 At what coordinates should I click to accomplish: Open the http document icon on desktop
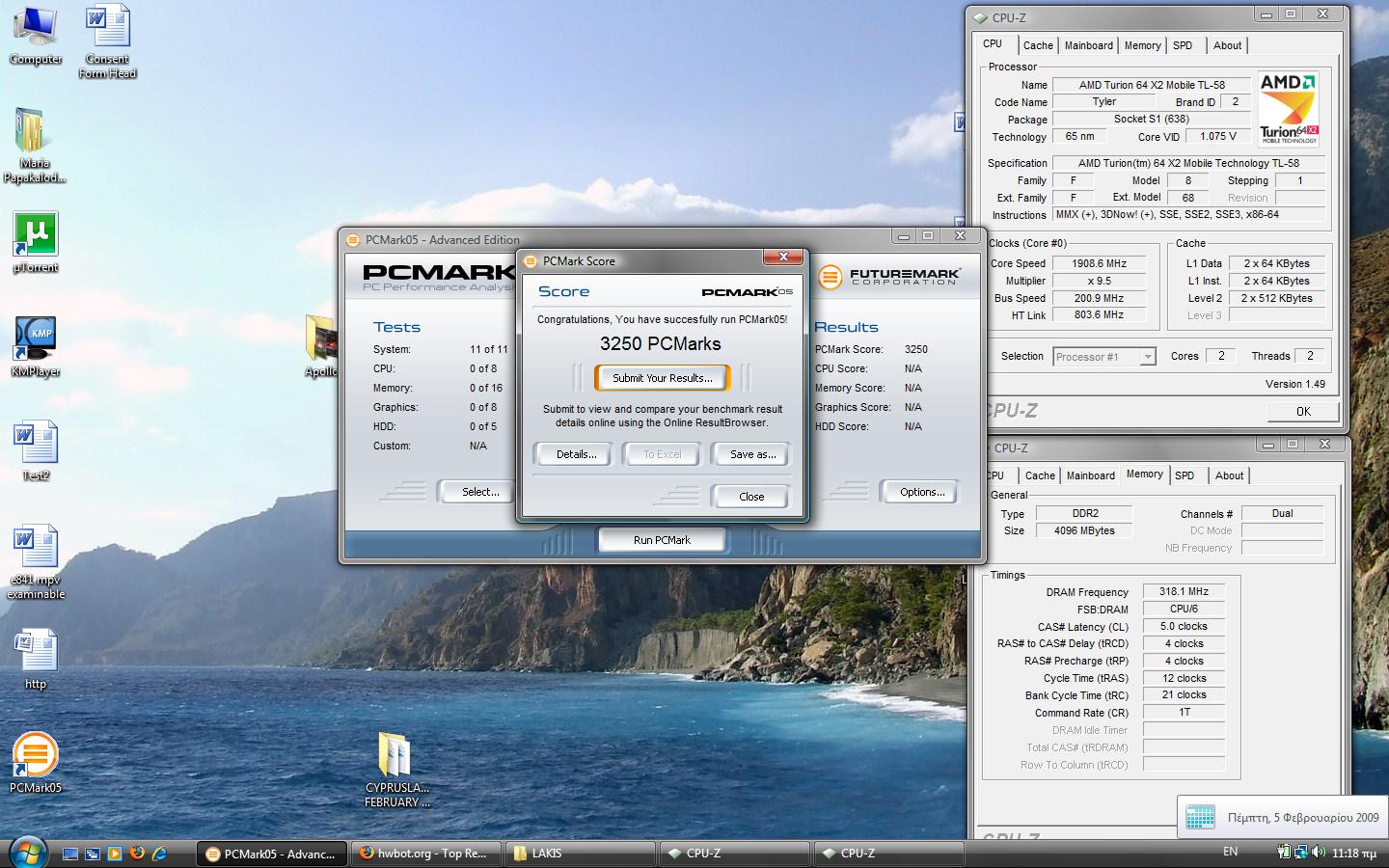coord(36,659)
